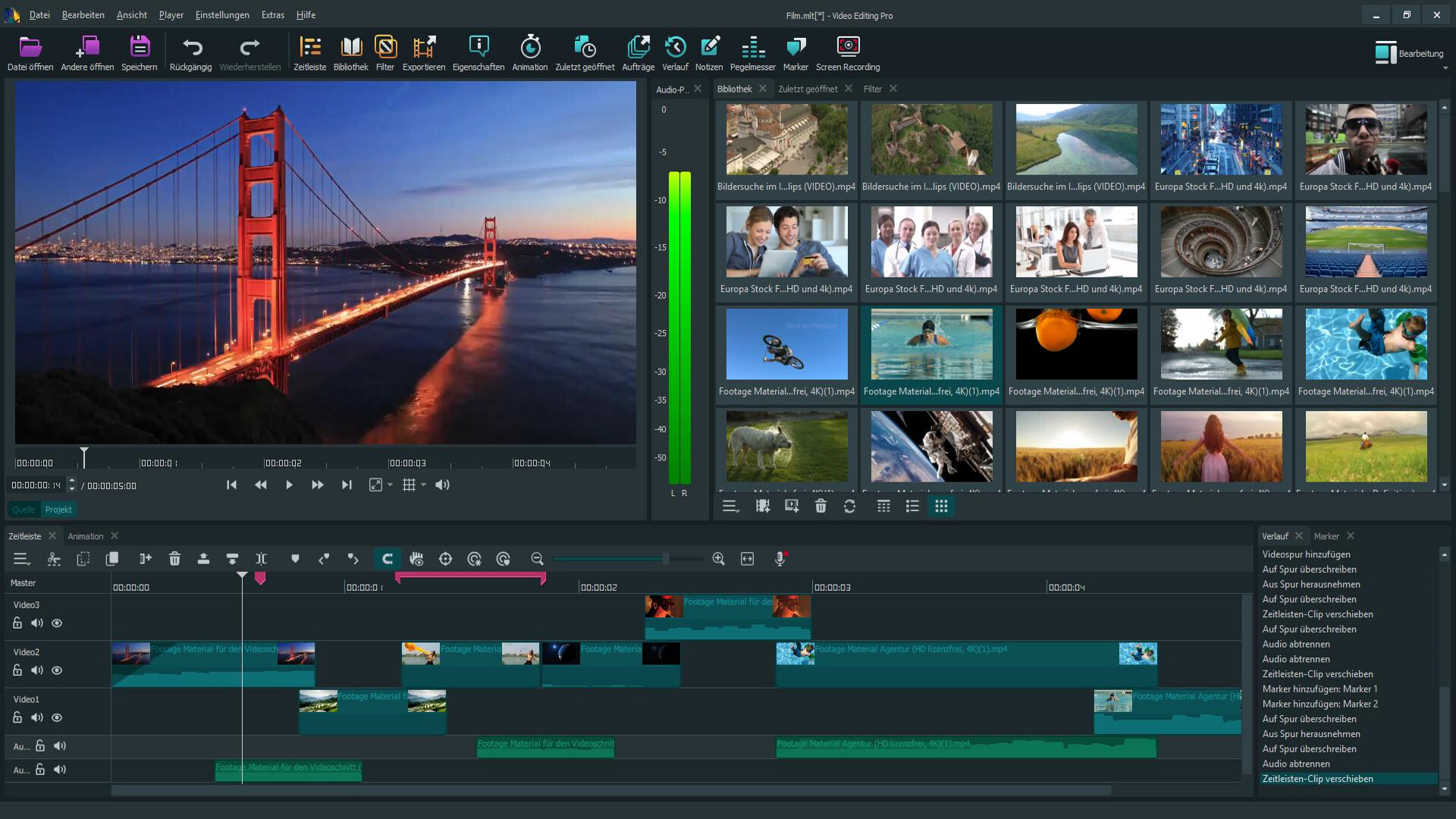
Task: Open the Einstellungen menu
Action: click(x=222, y=14)
